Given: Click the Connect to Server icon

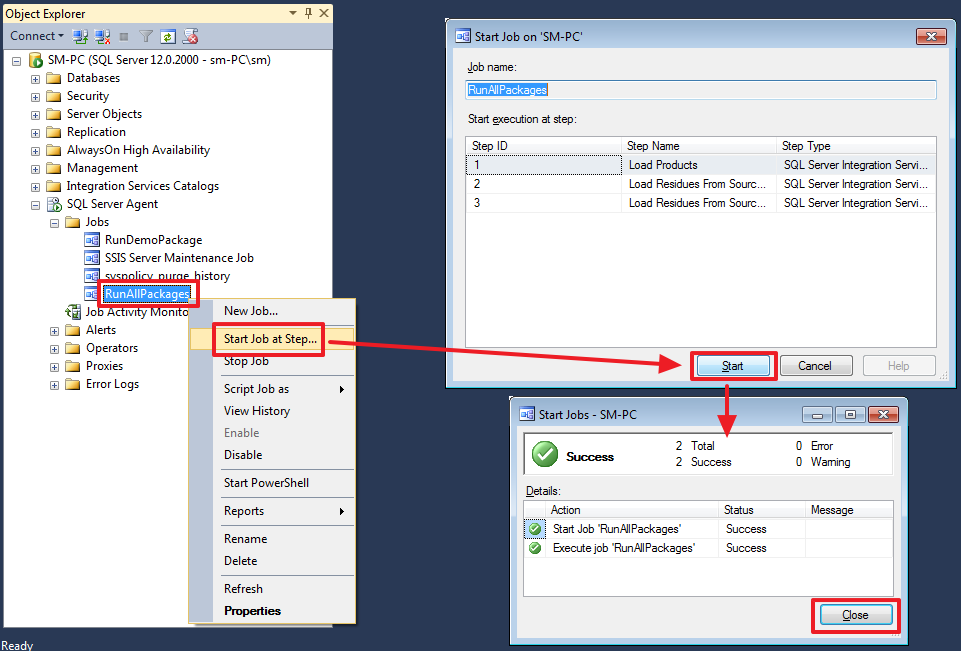Looking at the screenshot, I should click(x=79, y=36).
